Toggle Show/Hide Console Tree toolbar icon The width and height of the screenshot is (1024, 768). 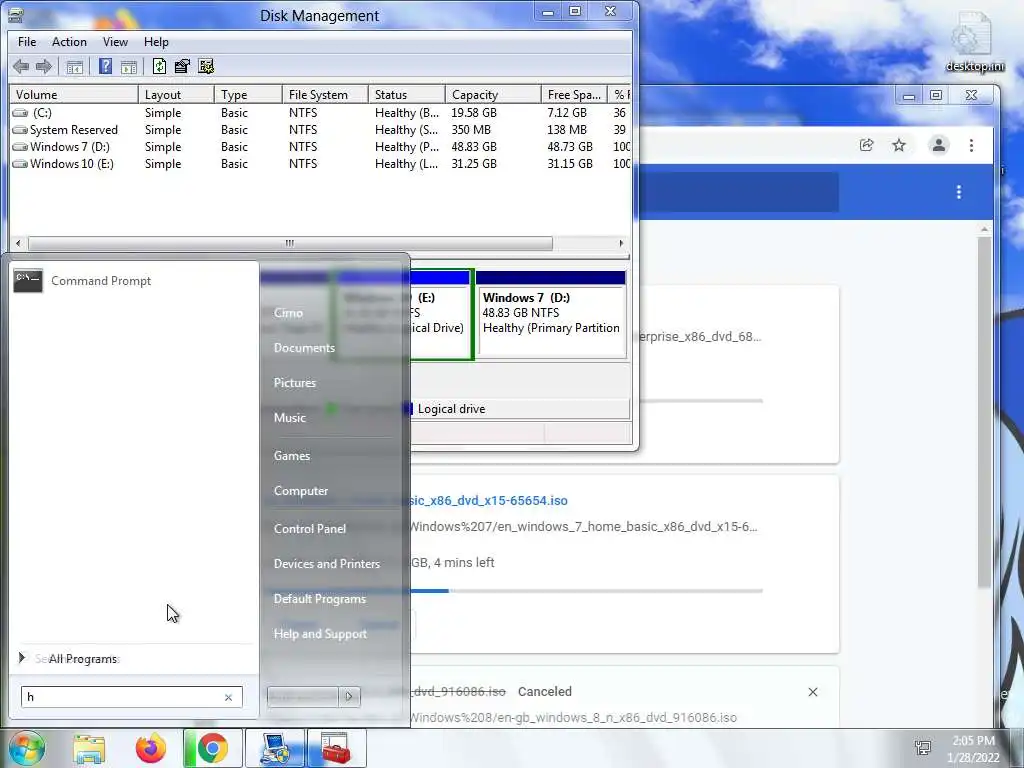(74, 67)
